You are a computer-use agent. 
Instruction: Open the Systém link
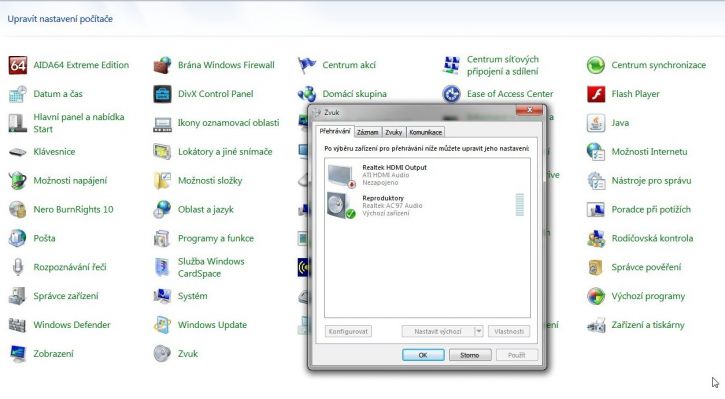(193, 296)
